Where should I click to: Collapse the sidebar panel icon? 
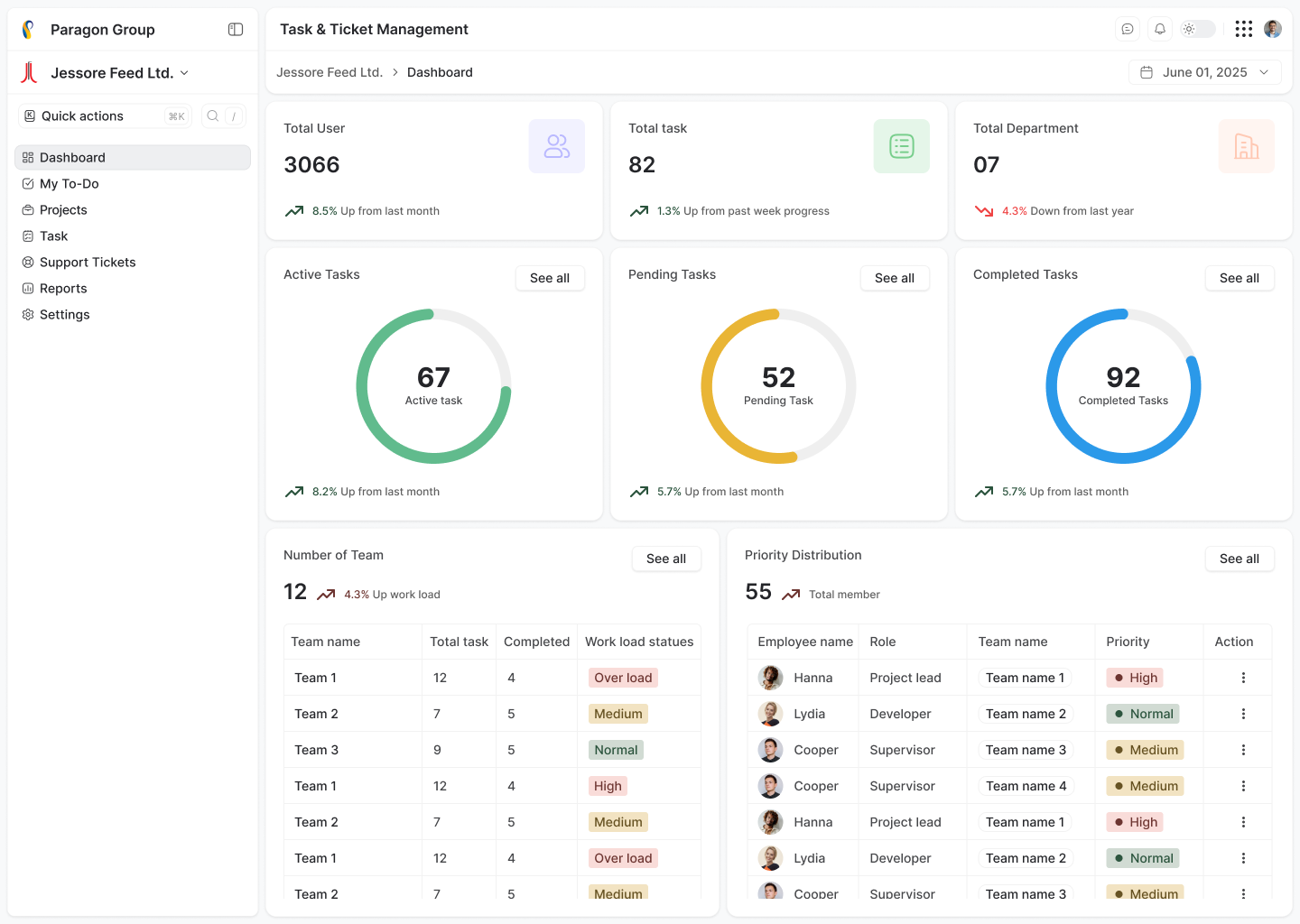click(236, 30)
